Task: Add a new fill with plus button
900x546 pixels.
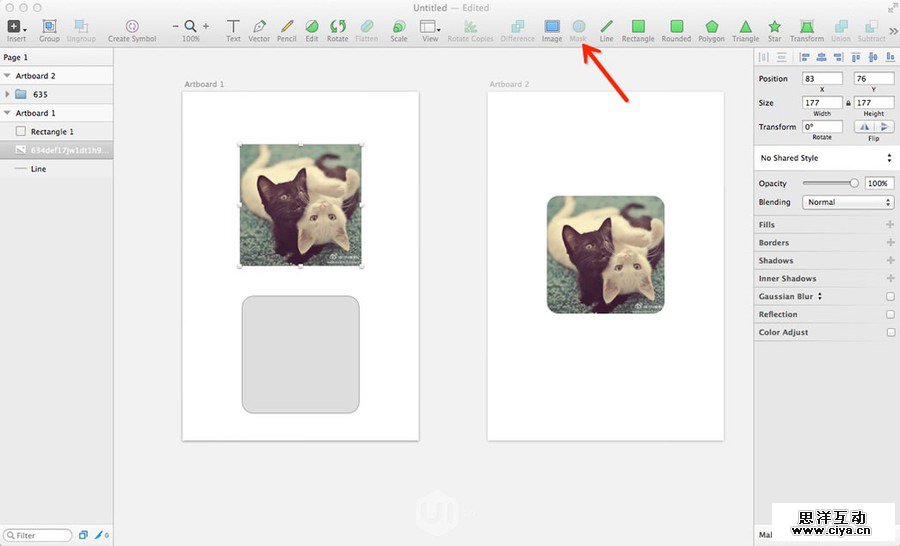Action: pos(890,225)
